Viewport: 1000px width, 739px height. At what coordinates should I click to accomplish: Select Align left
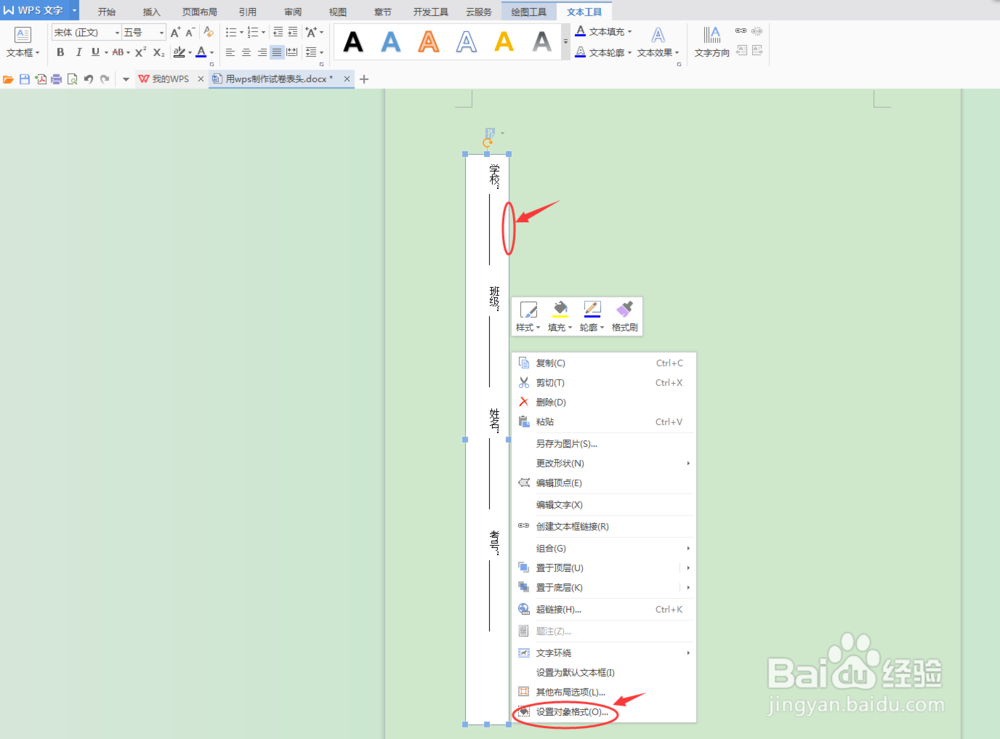230,52
